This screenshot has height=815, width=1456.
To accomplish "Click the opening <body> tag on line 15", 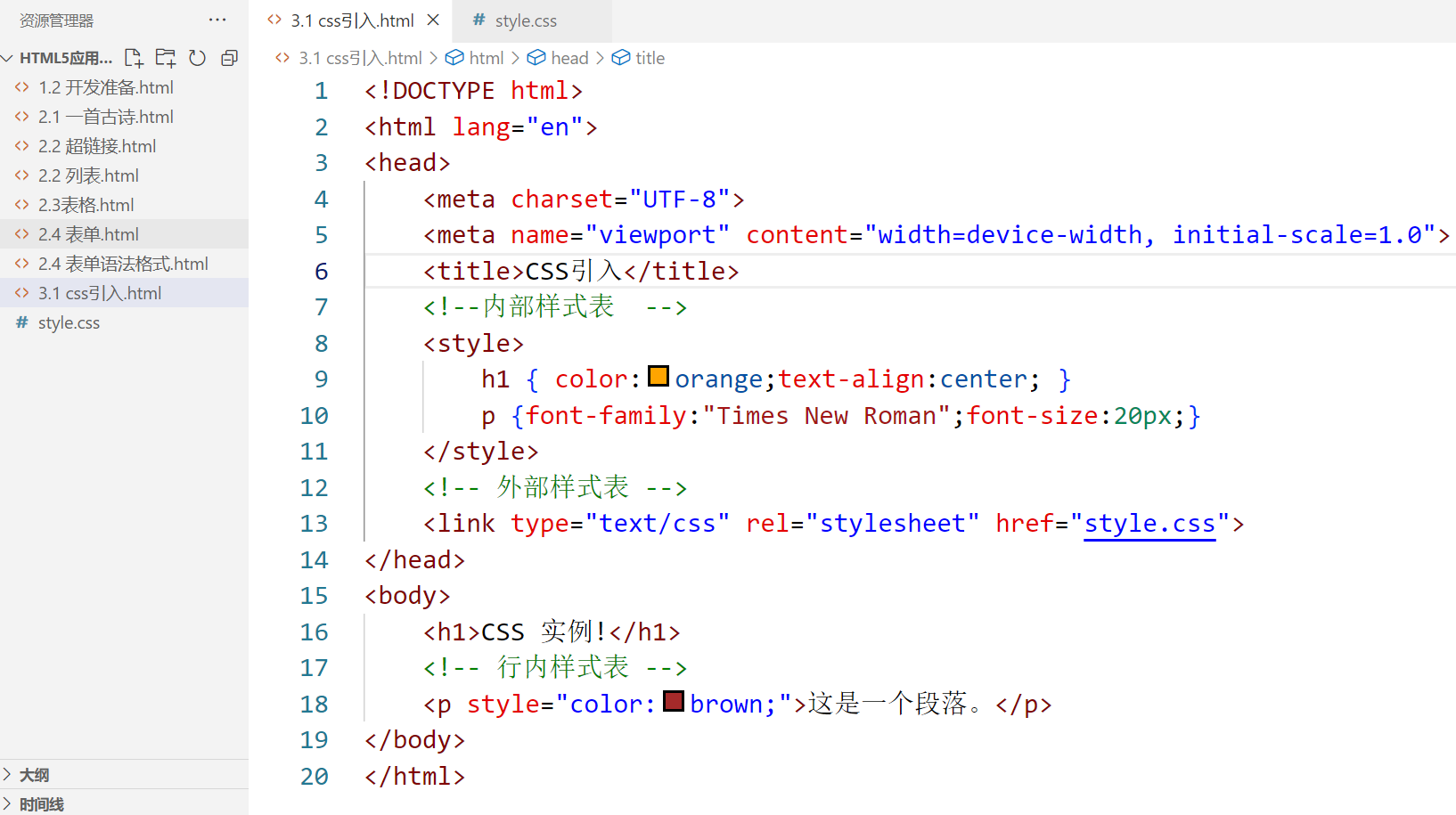I will (408, 596).
